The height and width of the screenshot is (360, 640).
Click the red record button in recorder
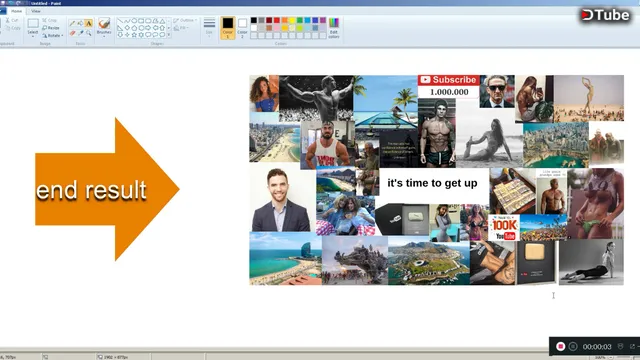click(560, 346)
